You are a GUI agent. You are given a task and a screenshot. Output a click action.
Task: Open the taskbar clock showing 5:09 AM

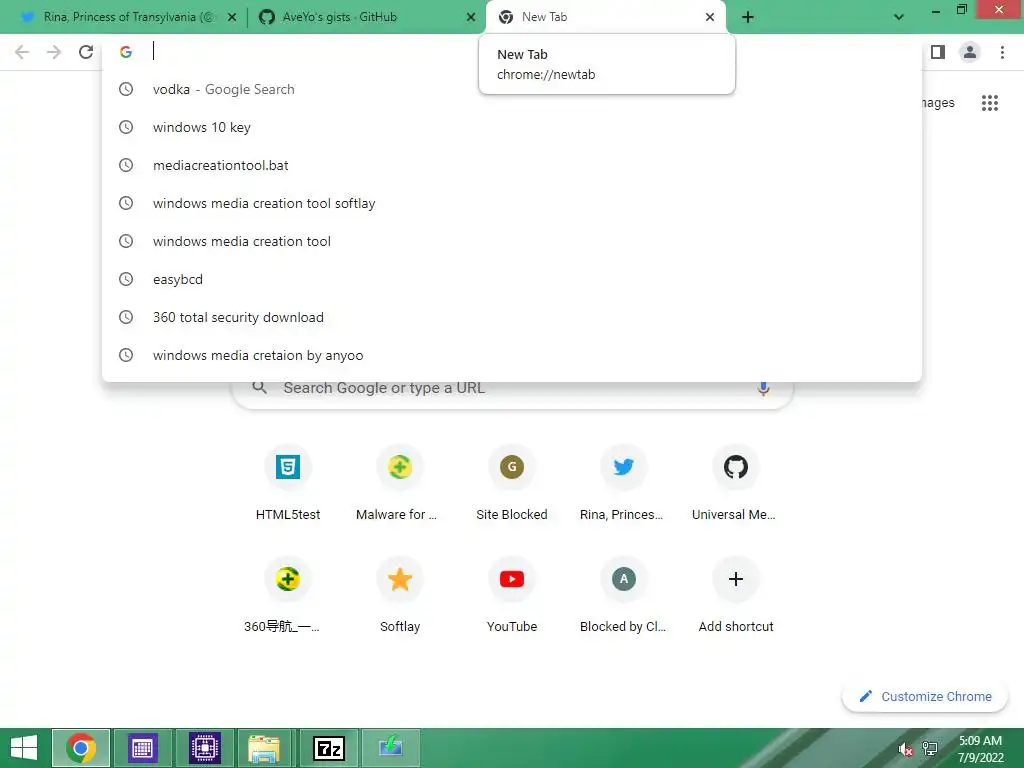click(x=980, y=748)
